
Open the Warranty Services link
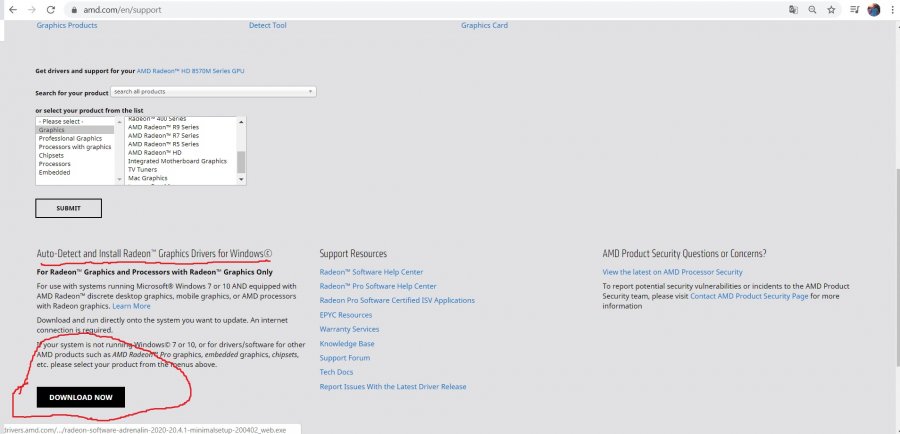pyautogui.click(x=350, y=329)
